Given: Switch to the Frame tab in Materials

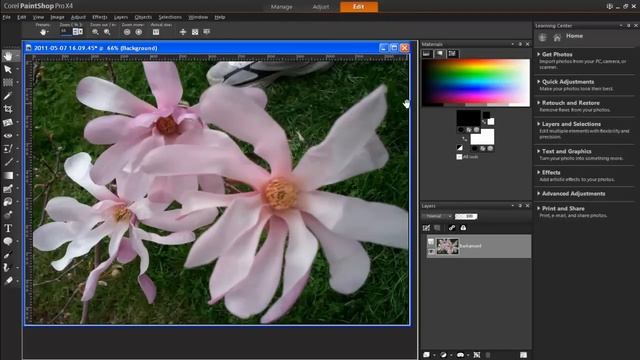Looking at the screenshot, I should tap(427, 53).
